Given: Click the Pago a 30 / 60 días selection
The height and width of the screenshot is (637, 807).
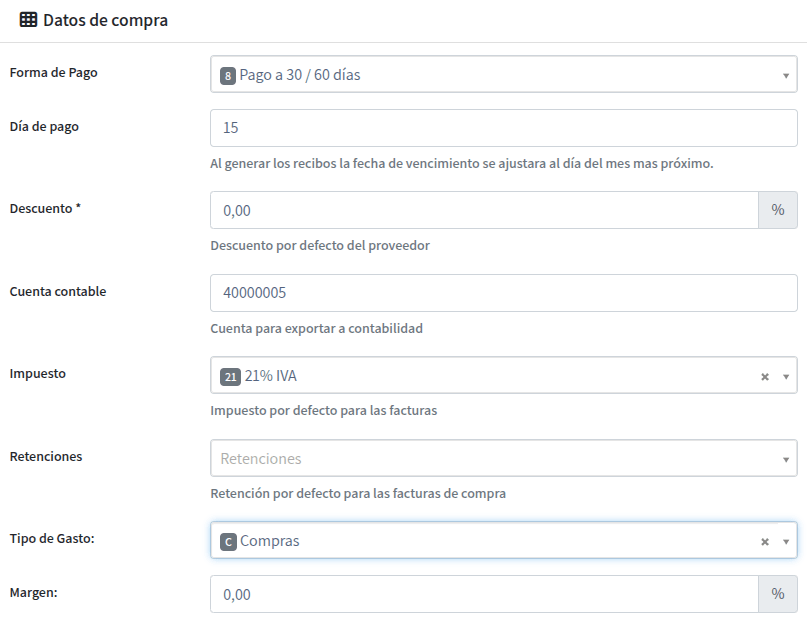Looking at the screenshot, I should [300, 75].
